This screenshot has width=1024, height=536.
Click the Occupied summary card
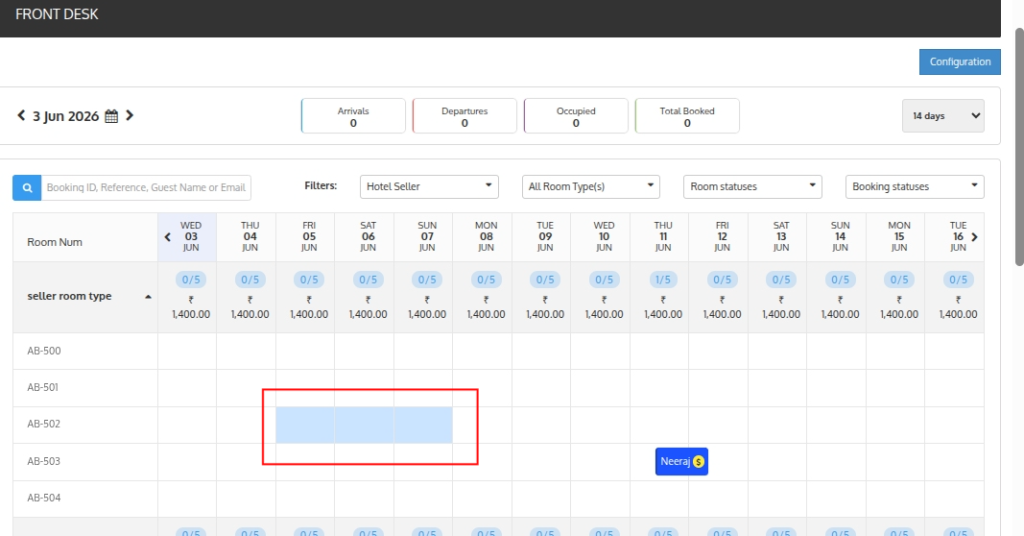point(576,116)
